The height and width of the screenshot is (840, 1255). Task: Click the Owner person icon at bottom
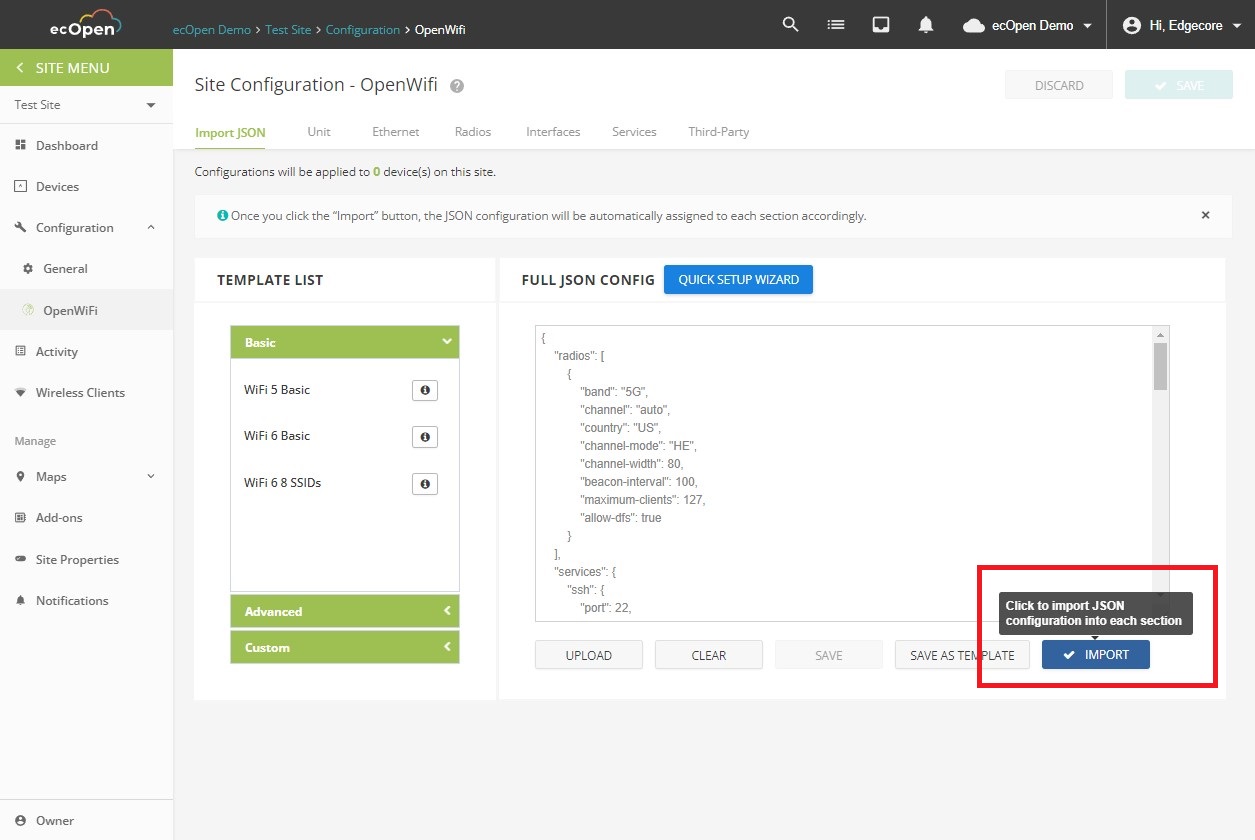pyautogui.click(x=20, y=820)
